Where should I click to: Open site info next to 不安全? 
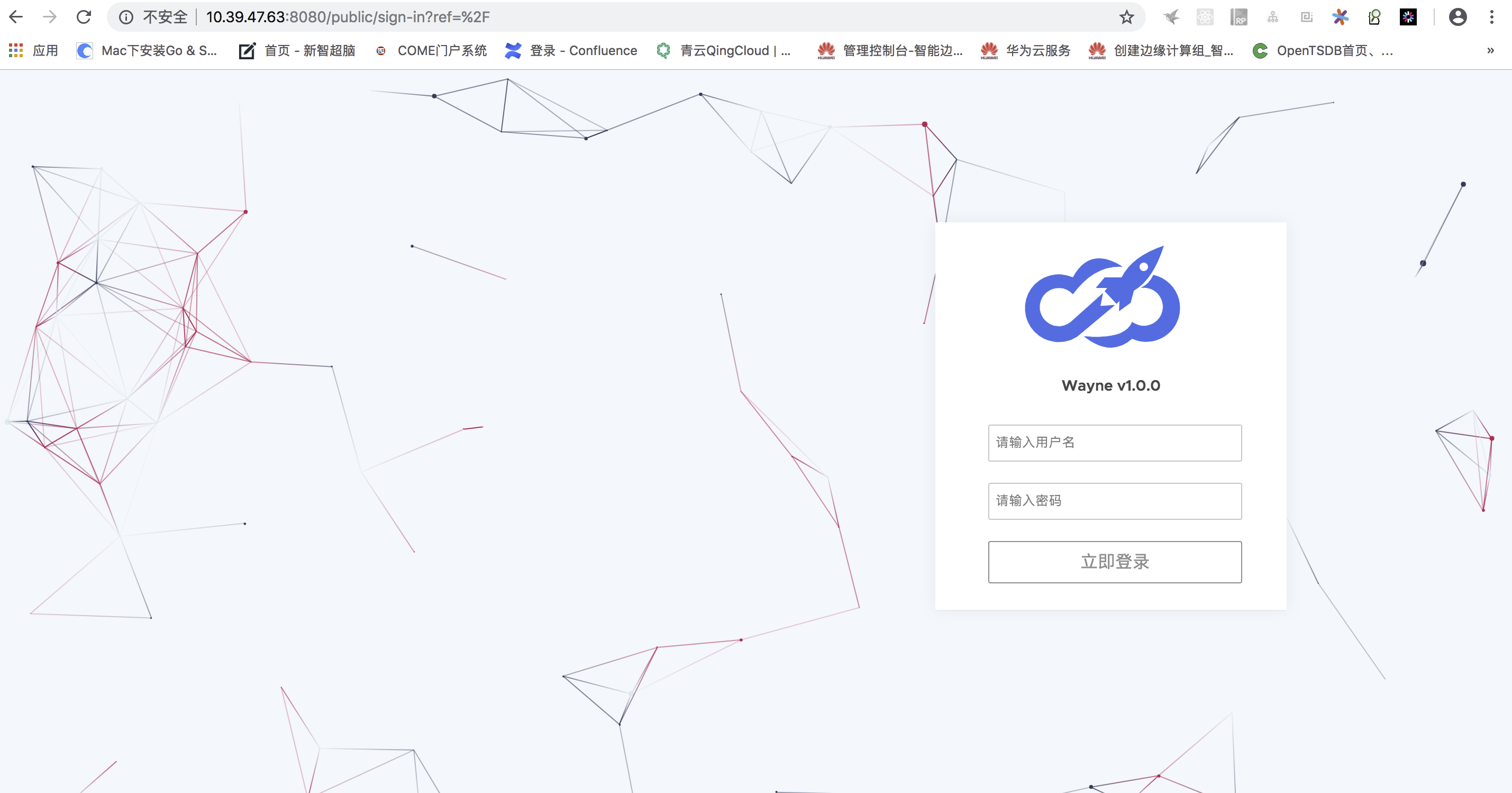pos(125,17)
